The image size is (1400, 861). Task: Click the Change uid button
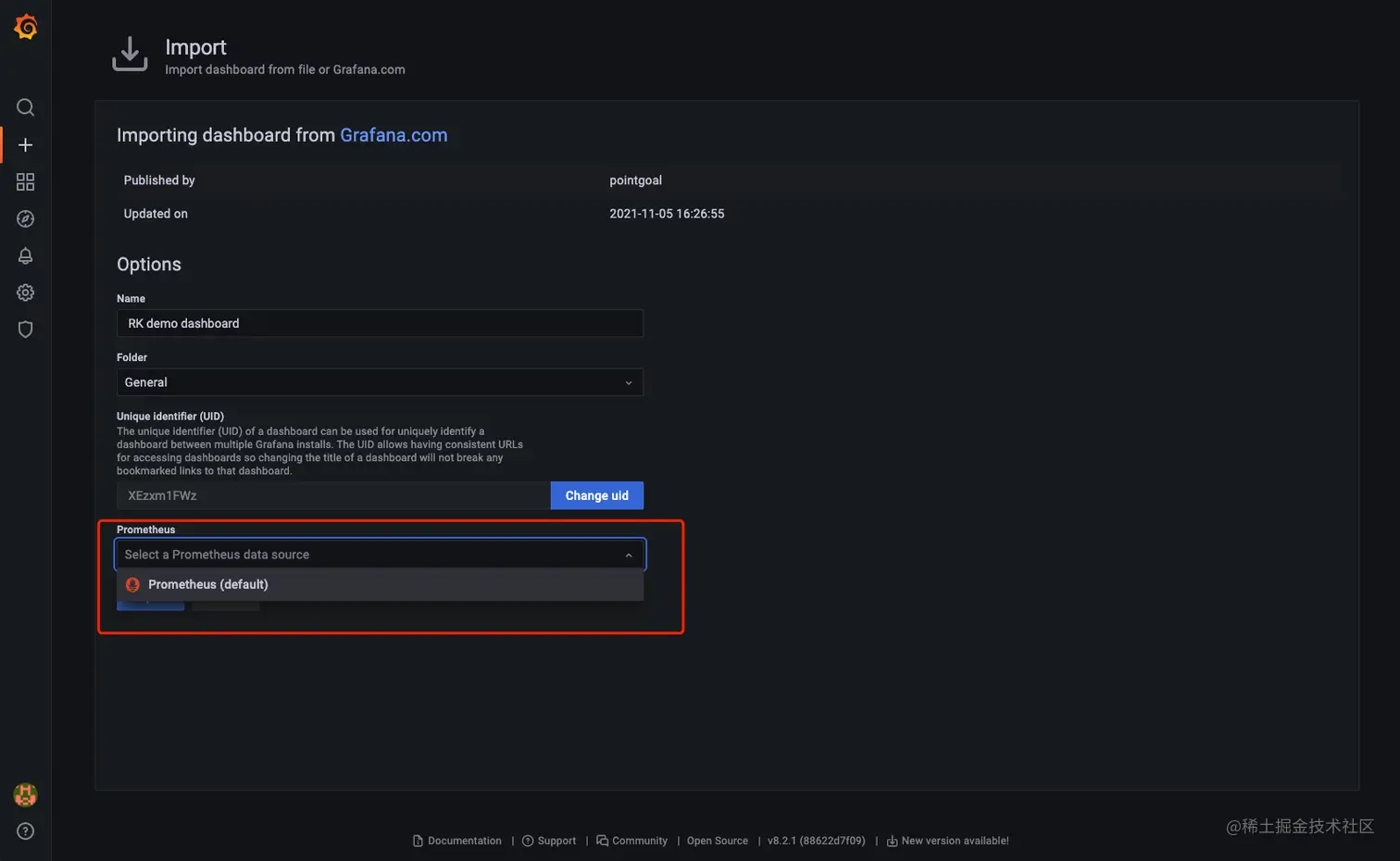(x=597, y=495)
